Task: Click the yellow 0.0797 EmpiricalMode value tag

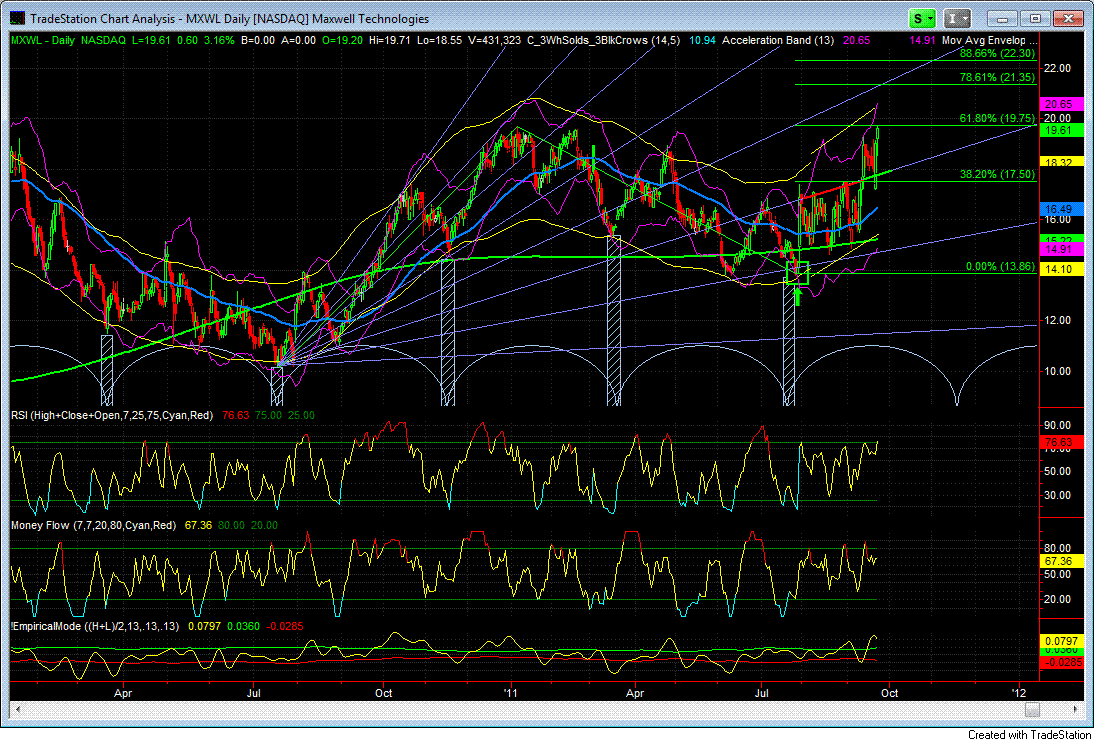Action: click(1061, 641)
